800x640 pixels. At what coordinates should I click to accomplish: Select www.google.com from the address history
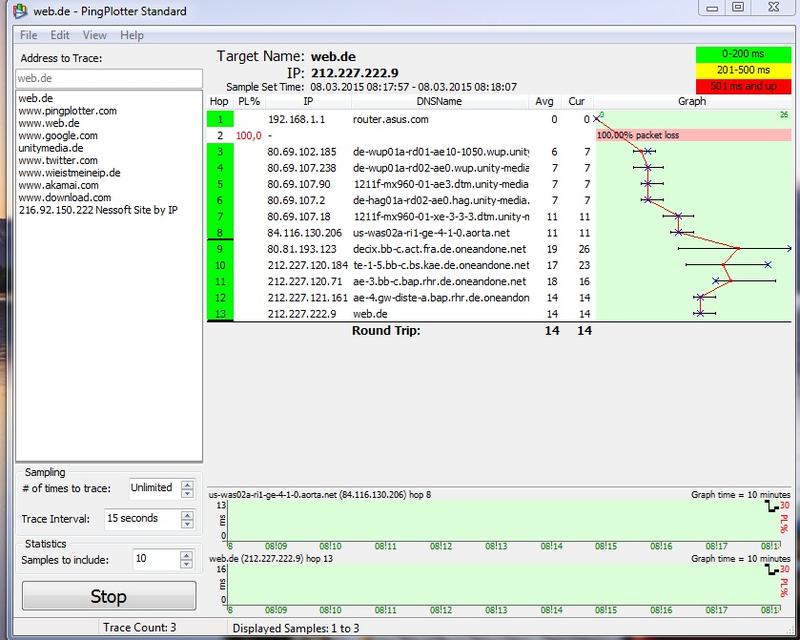coord(58,135)
